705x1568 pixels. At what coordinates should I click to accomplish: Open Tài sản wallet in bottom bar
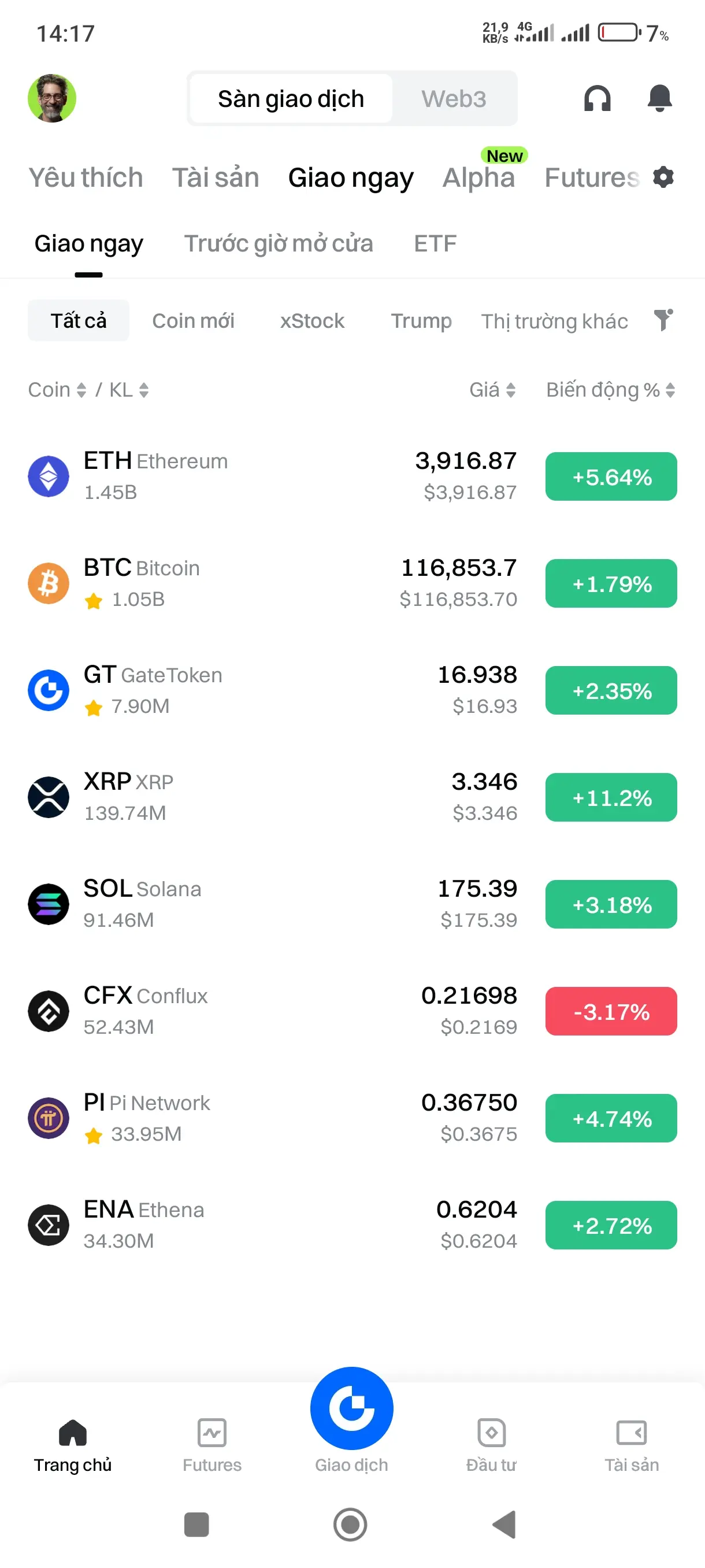[632, 1445]
